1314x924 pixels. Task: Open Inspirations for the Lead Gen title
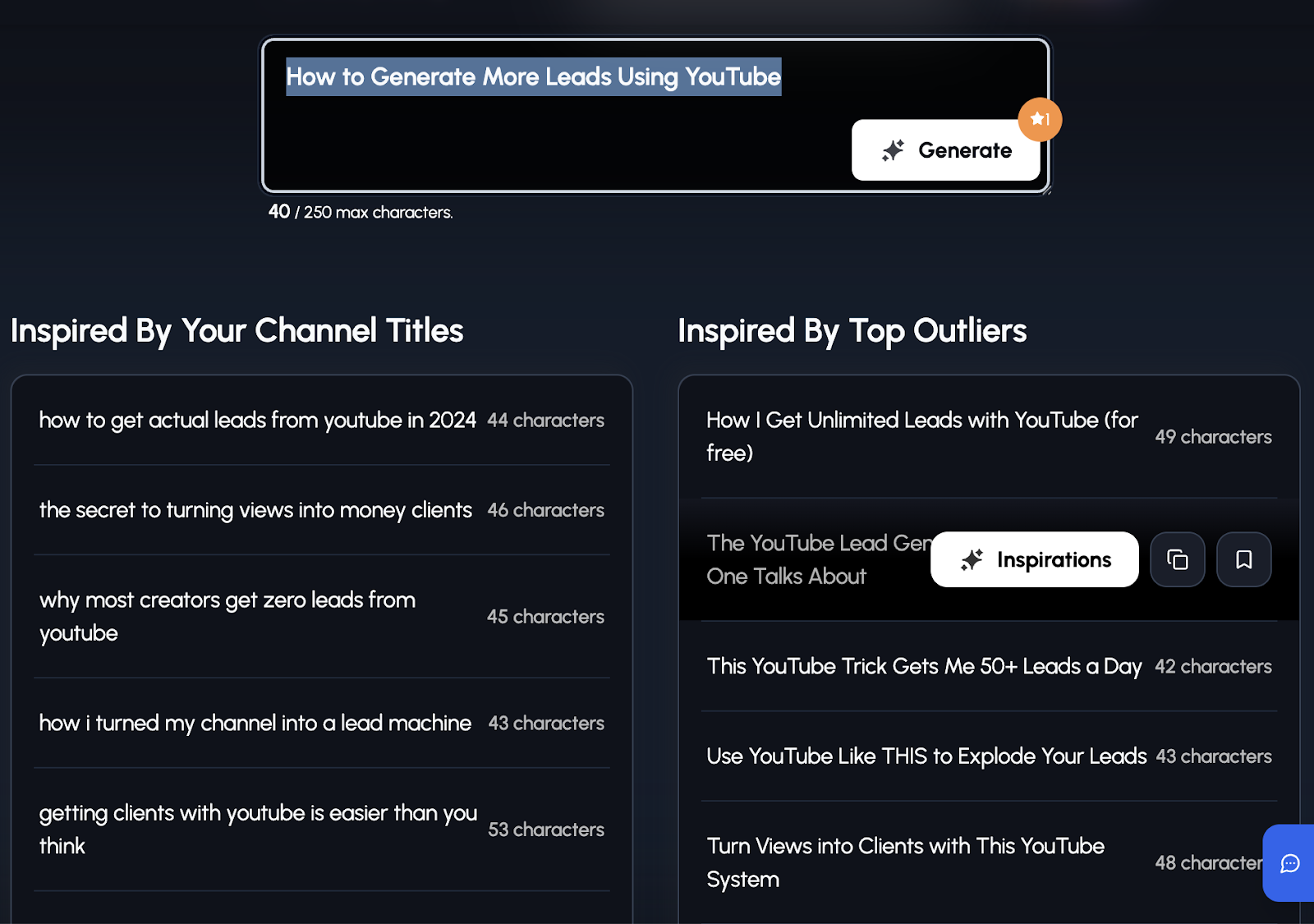[1035, 559]
